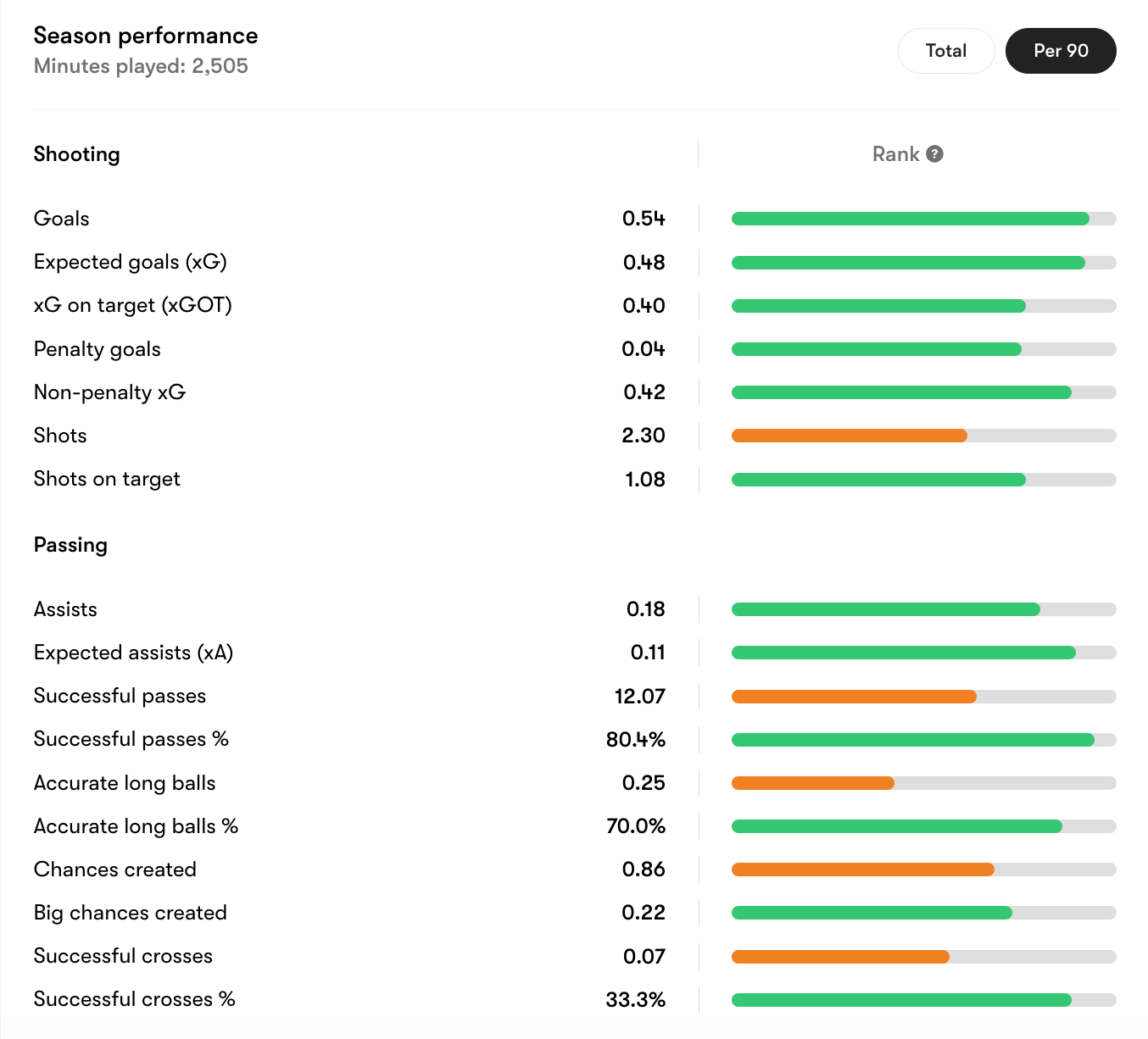1148x1039 pixels.
Task: Click the Season performance title
Action: (x=146, y=36)
